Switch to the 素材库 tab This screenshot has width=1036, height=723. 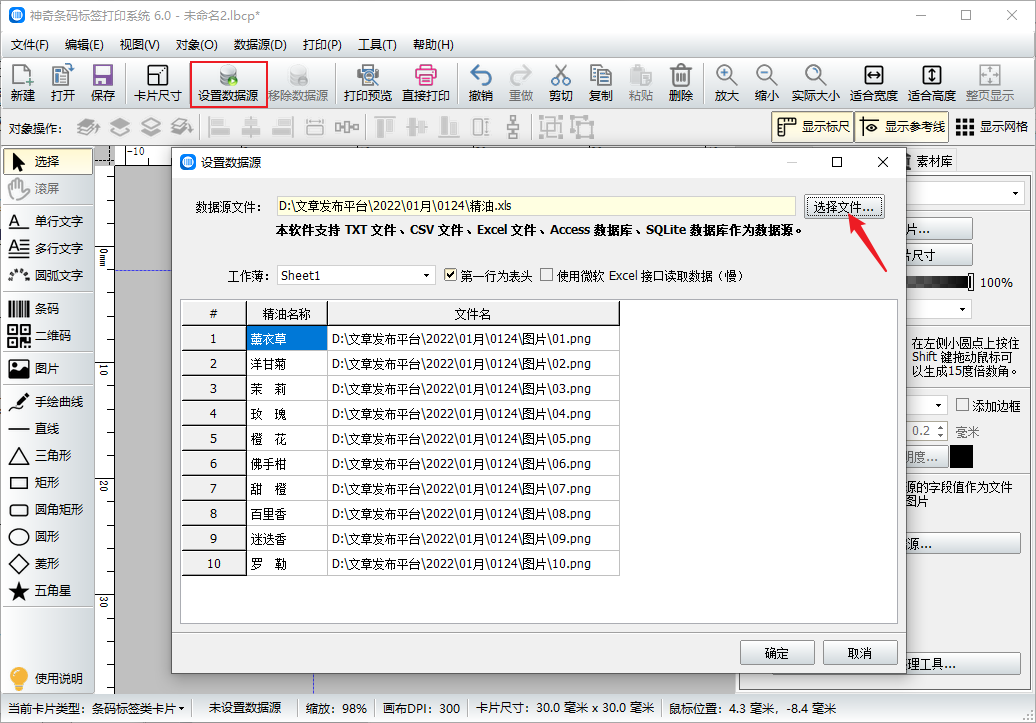click(933, 161)
